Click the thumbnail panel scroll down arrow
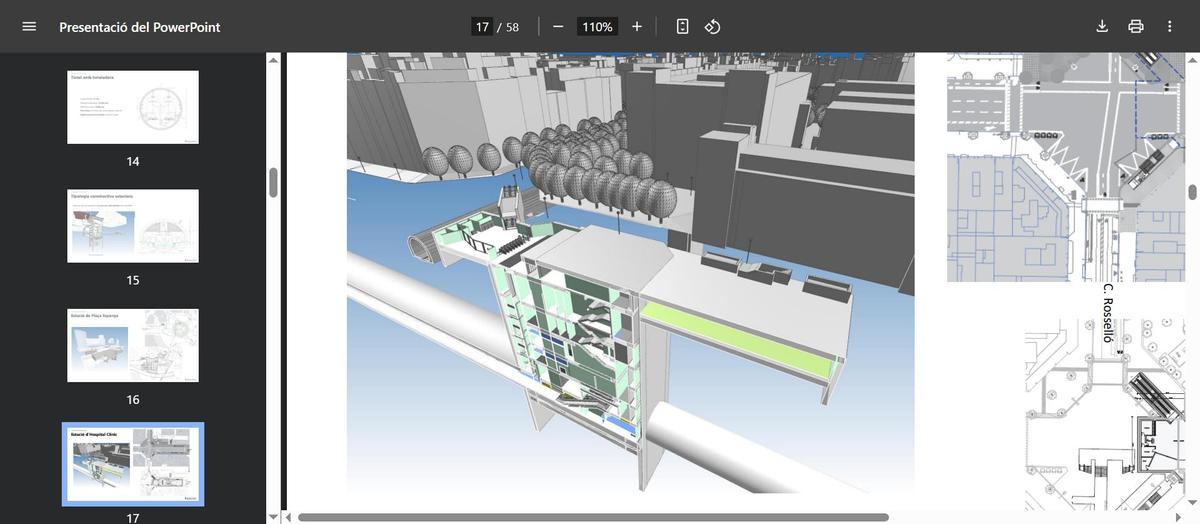This screenshot has width=1200, height=524. pos(273,517)
